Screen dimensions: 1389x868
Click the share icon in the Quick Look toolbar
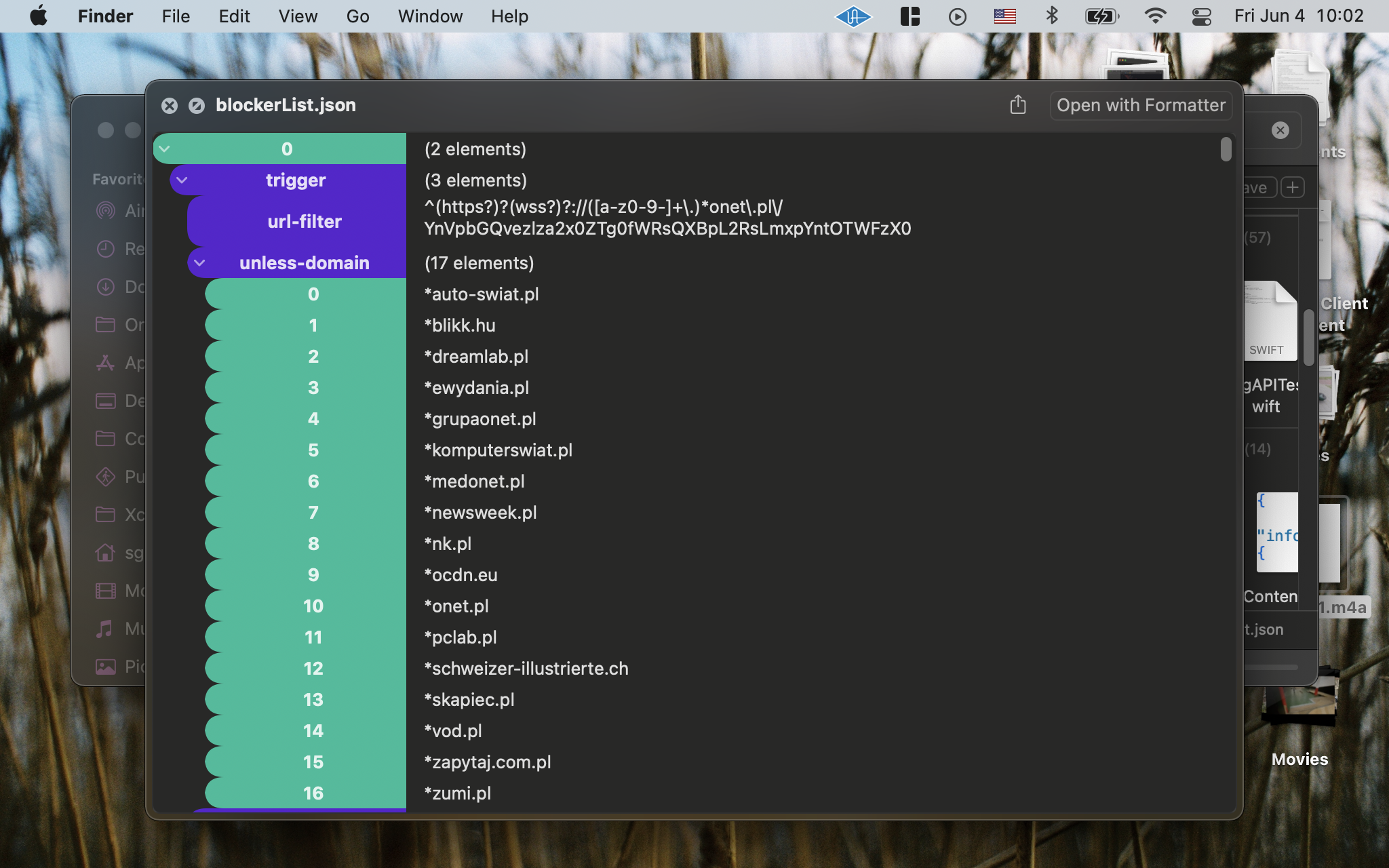click(1018, 105)
